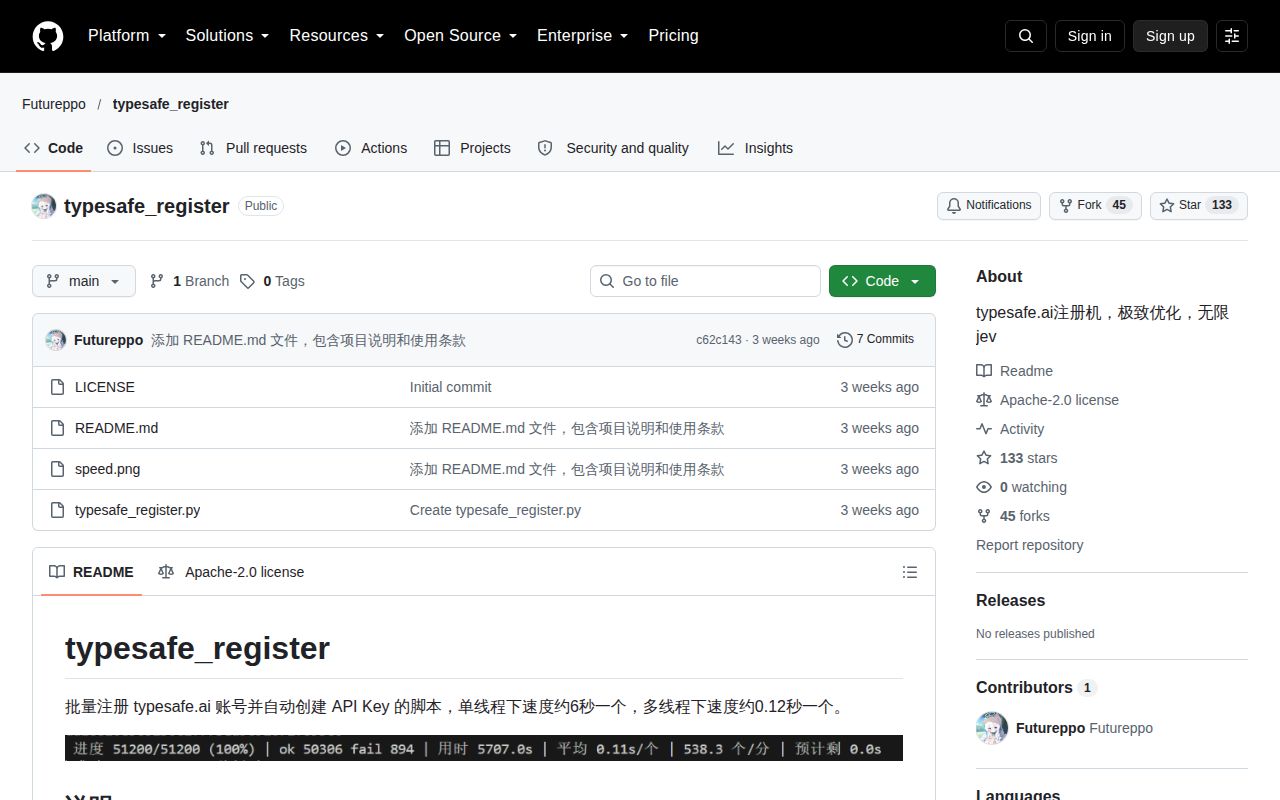Click the tag icon beside 0 Tags
Screen dimensions: 1280x800
click(x=247, y=281)
